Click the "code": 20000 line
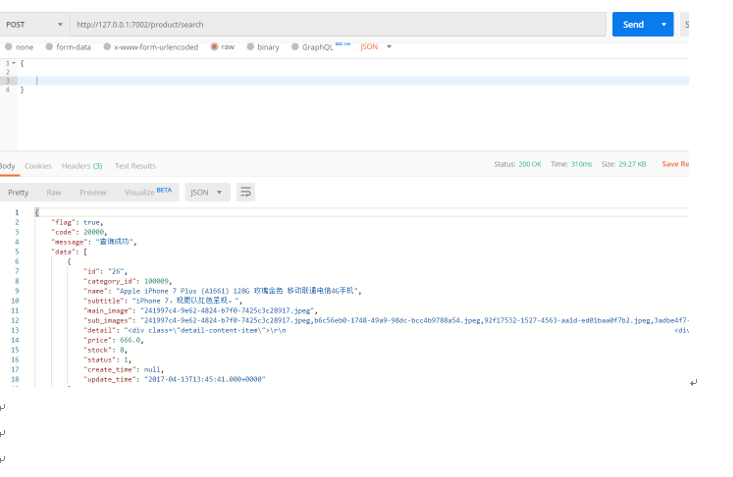This screenshot has height=477, width=733. pyautogui.click(x=79, y=232)
